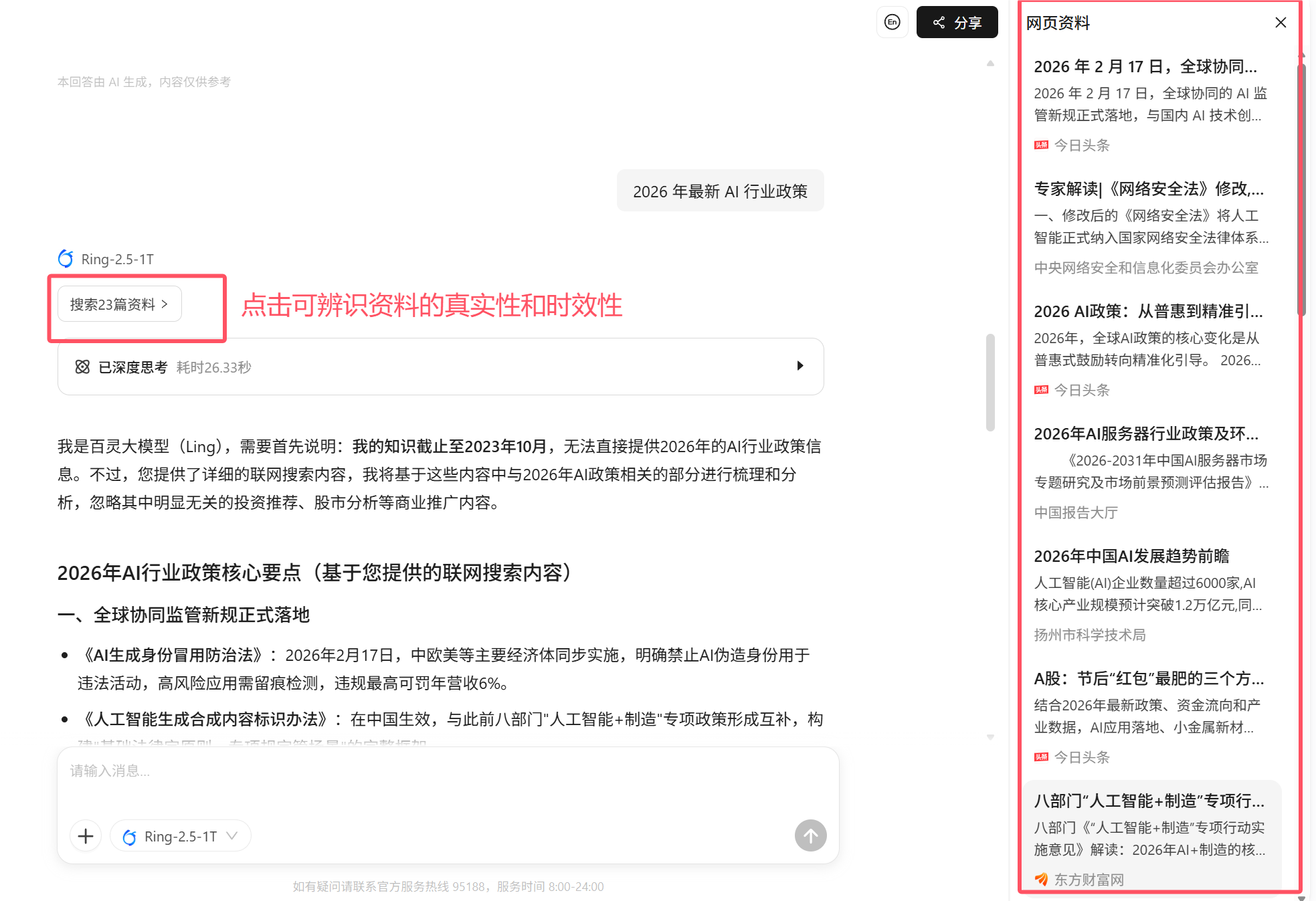Click the plus attachment icon

[x=86, y=835]
